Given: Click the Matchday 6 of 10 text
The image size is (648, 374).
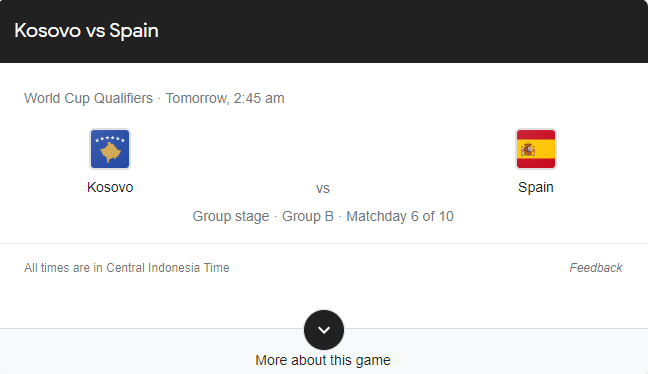Looking at the screenshot, I should click(x=400, y=217).
